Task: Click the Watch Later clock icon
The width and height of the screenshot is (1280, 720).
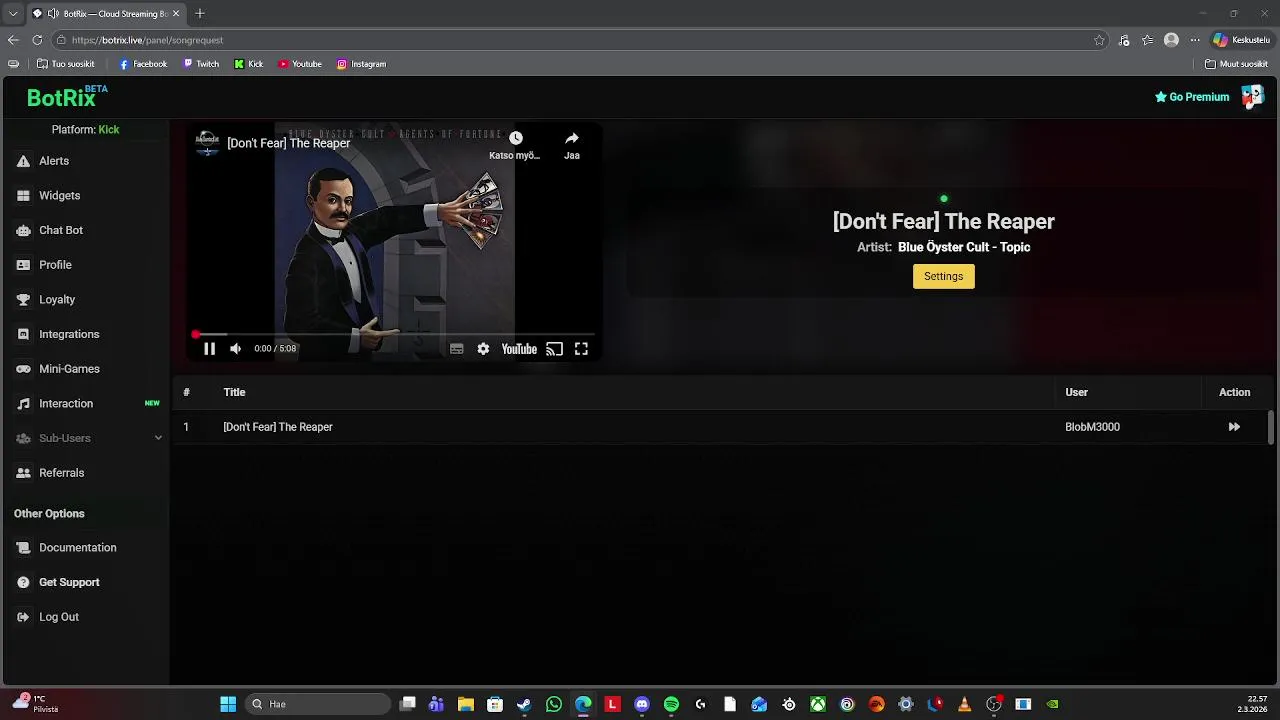Action: click(x=515, y=138)
